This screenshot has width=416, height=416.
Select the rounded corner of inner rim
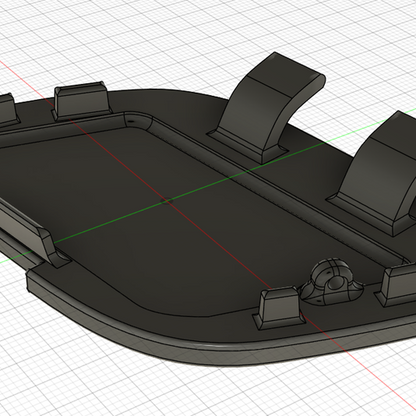(138, 120)
